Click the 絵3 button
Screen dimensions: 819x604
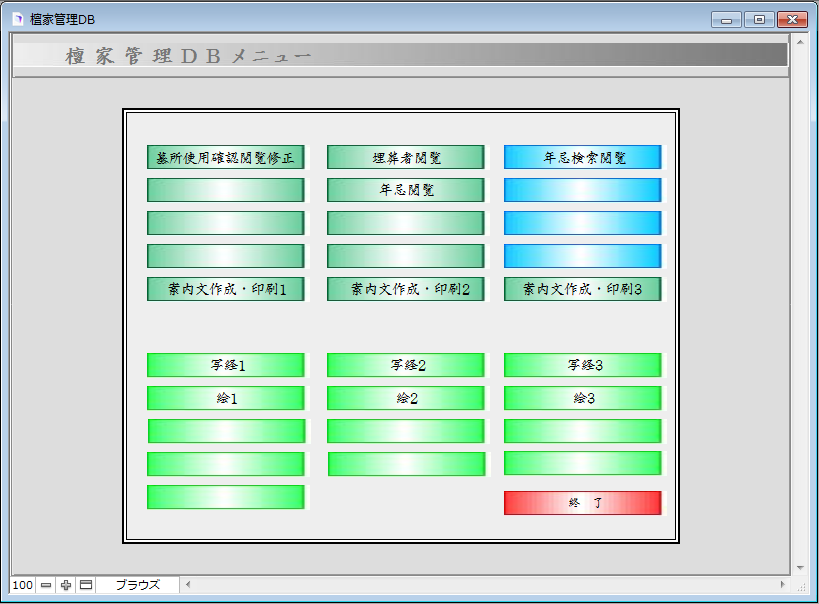[x=582, y=398]
